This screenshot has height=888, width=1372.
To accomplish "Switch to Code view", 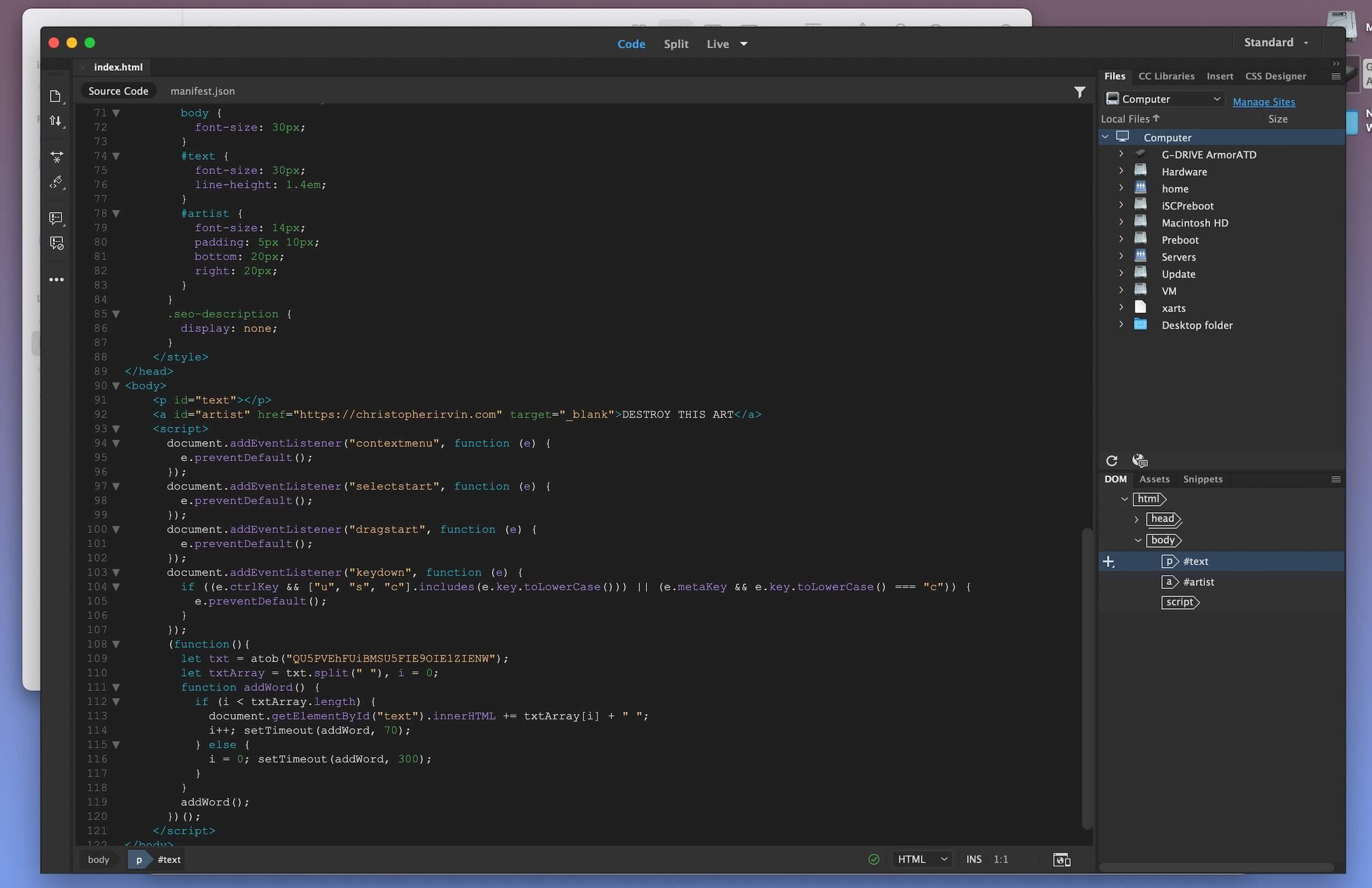I will click(631, 44).
